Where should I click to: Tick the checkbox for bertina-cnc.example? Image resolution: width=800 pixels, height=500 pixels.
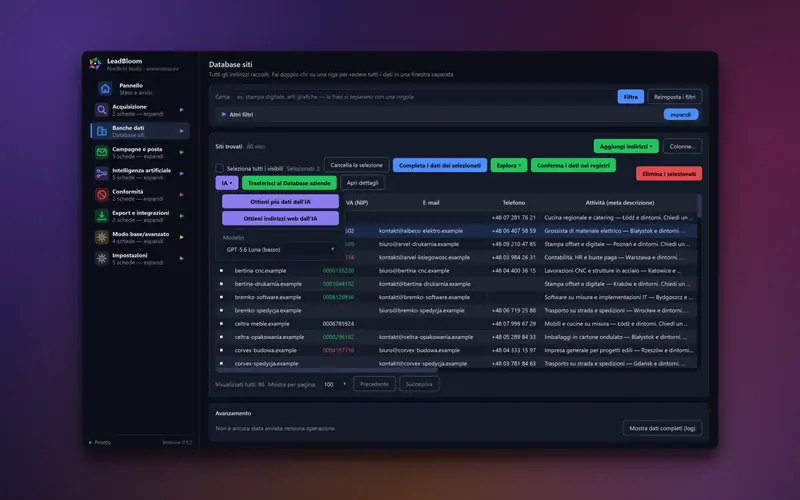(221, 270)
